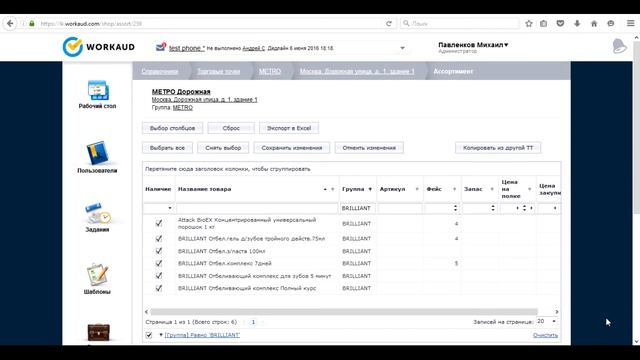Expand the task notification dropdown arrow

(x=402, y=48)
